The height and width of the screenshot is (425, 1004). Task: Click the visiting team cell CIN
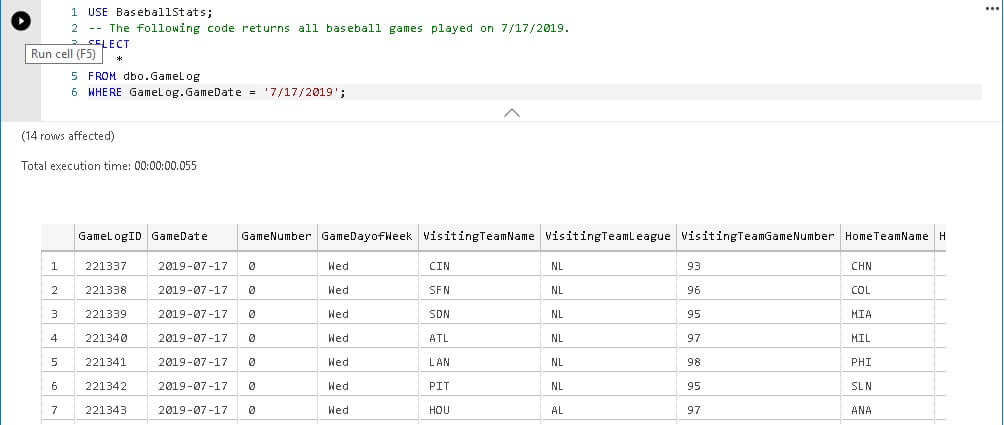pos(438,266)
